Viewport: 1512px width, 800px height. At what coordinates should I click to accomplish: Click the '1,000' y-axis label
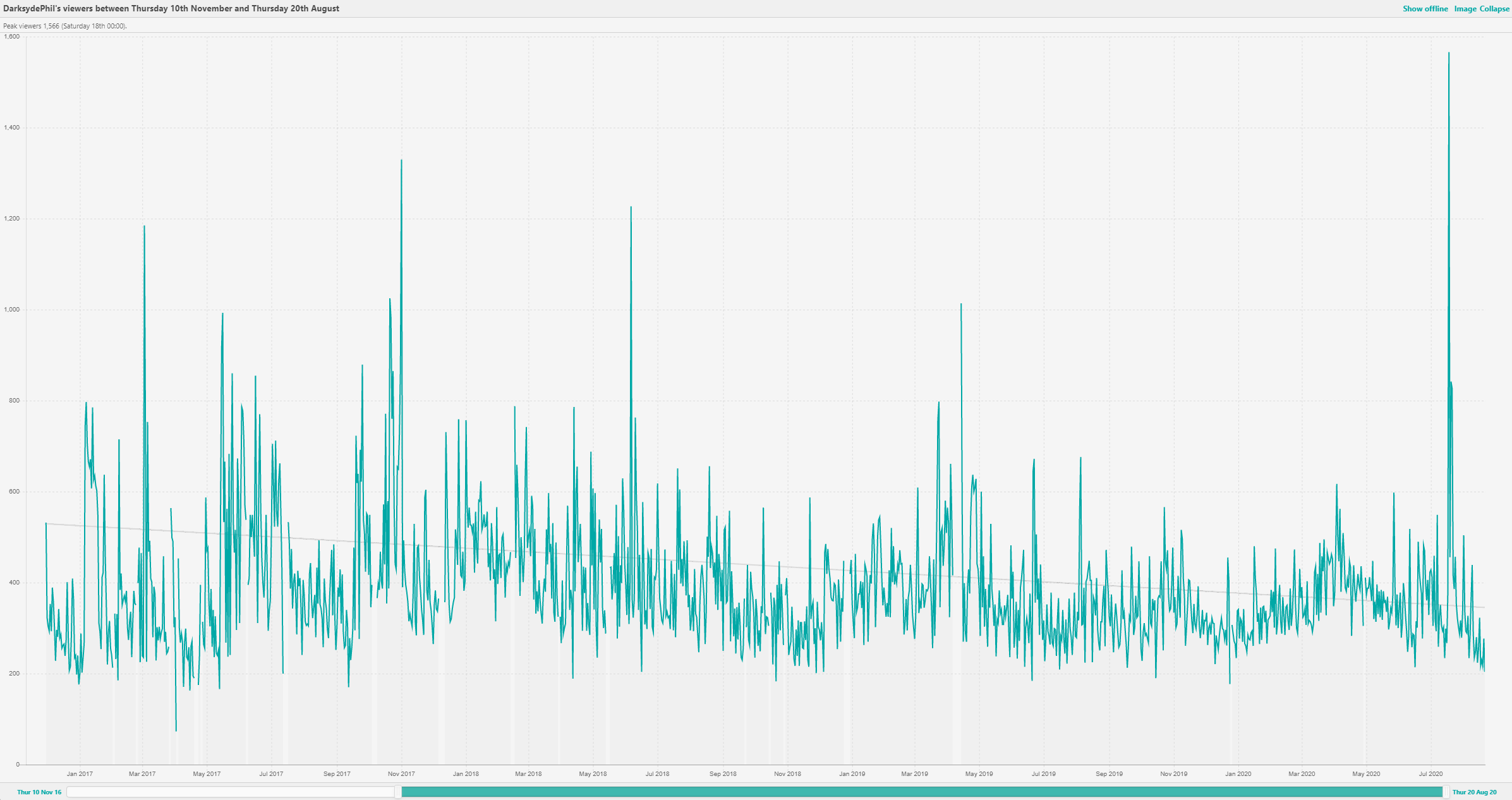pyautogui.click(x=11, y=310)
